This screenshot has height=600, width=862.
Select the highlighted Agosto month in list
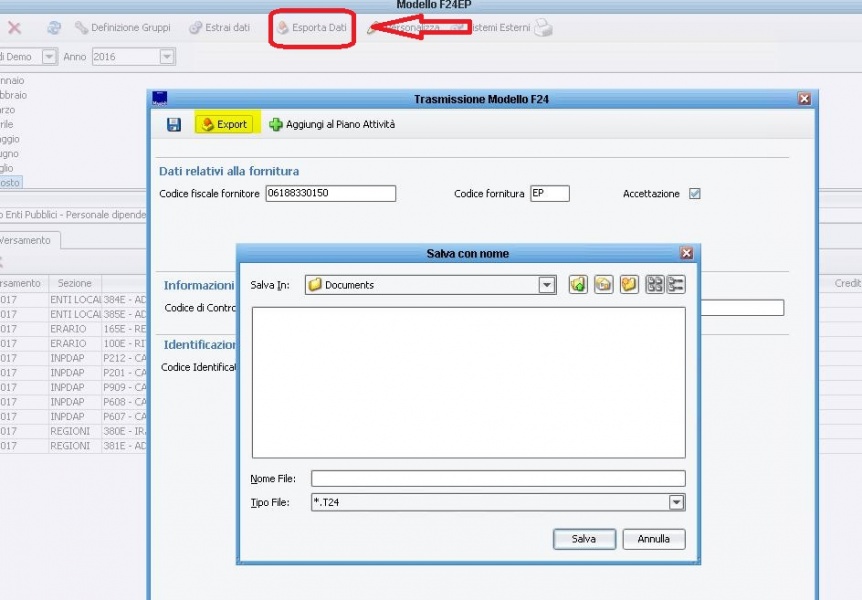pyautogui.click(x=10, y=183)
